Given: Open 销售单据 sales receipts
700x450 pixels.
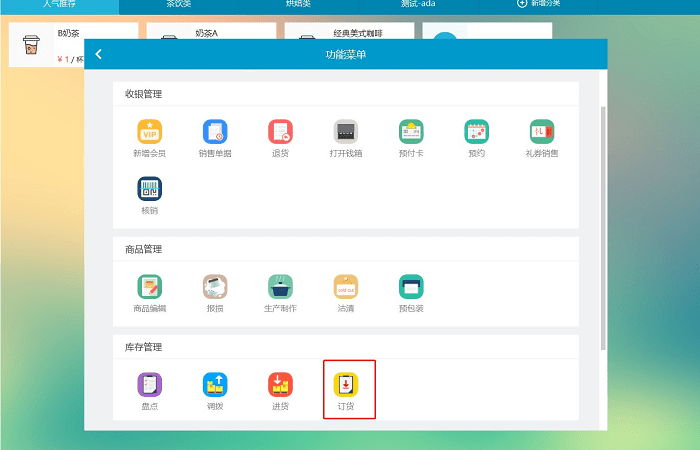Looking at the screenshot, I should coord(214,131).
